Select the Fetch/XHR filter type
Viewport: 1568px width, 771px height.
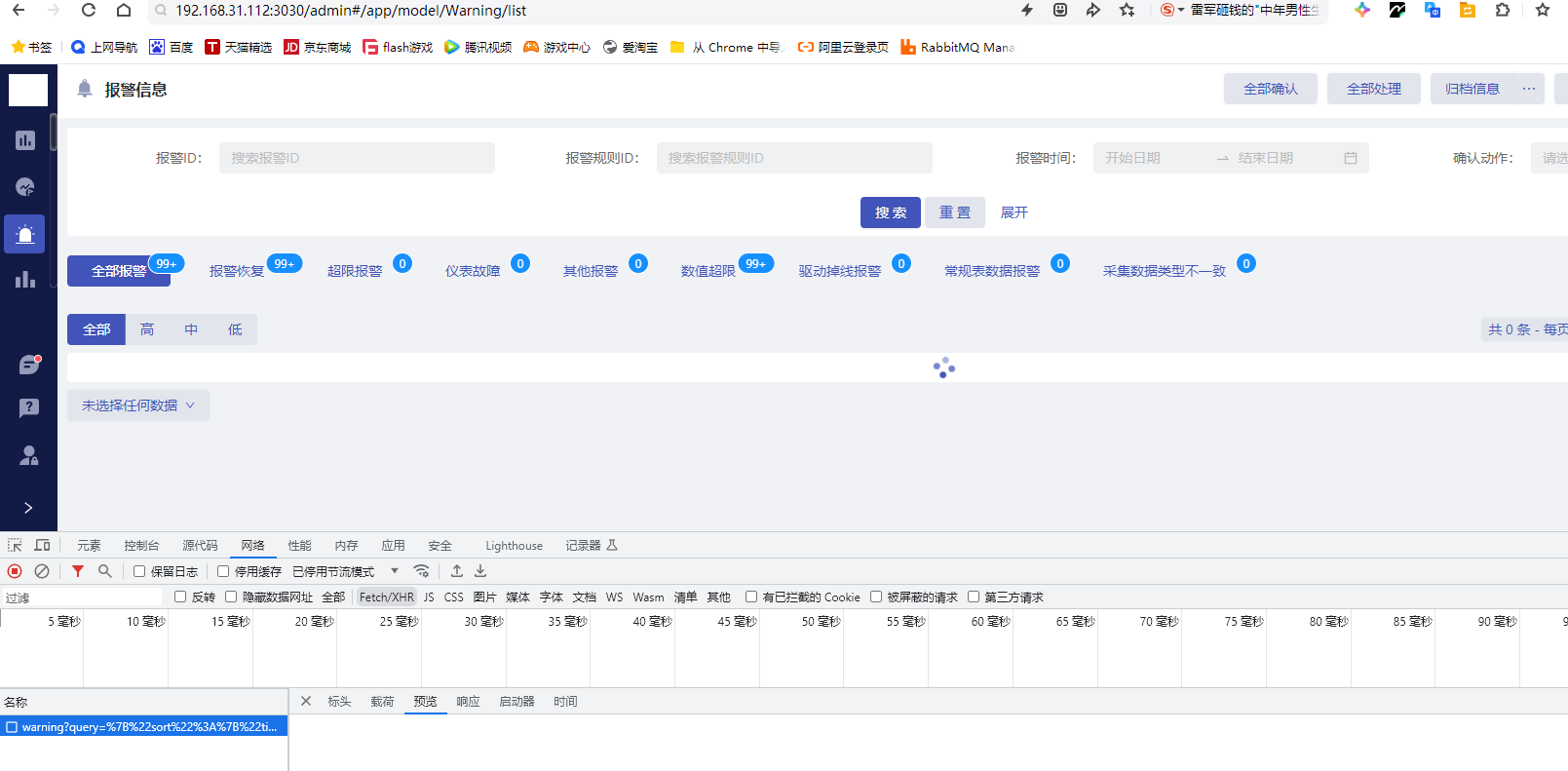click(386, 597)
